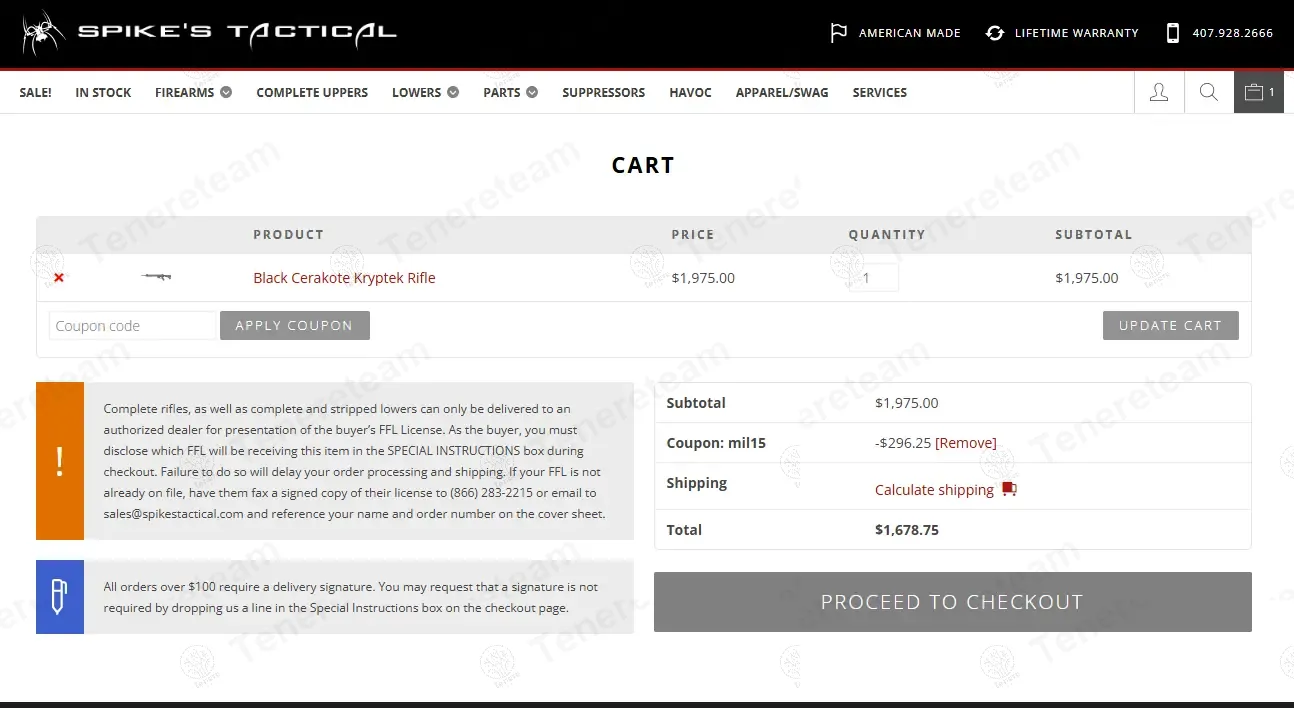1294x708 pixels.
Task: Click the CART page heading
Action: (x=643, y=166)
